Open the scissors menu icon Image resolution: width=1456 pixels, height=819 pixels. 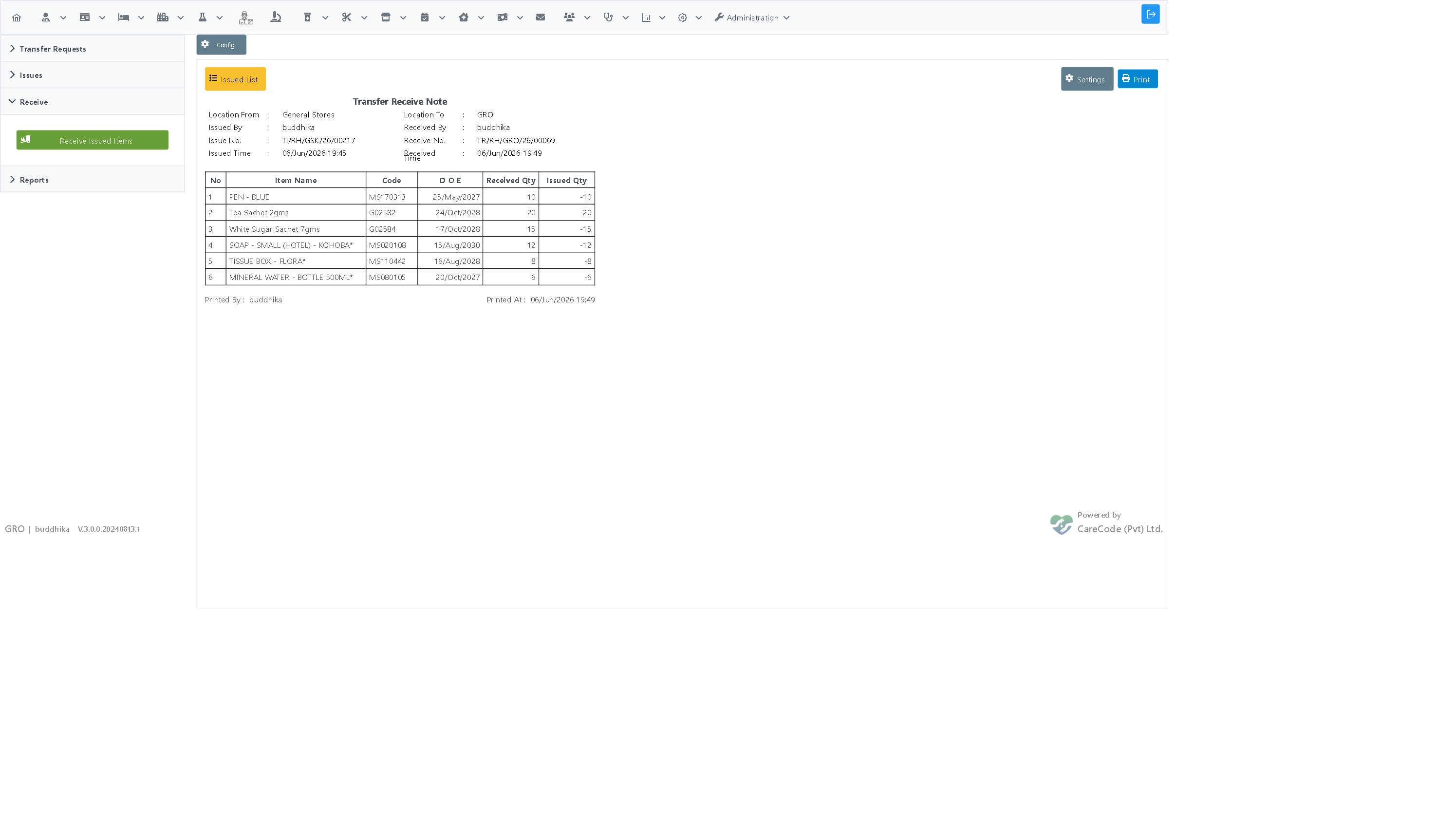pos(347,18)
